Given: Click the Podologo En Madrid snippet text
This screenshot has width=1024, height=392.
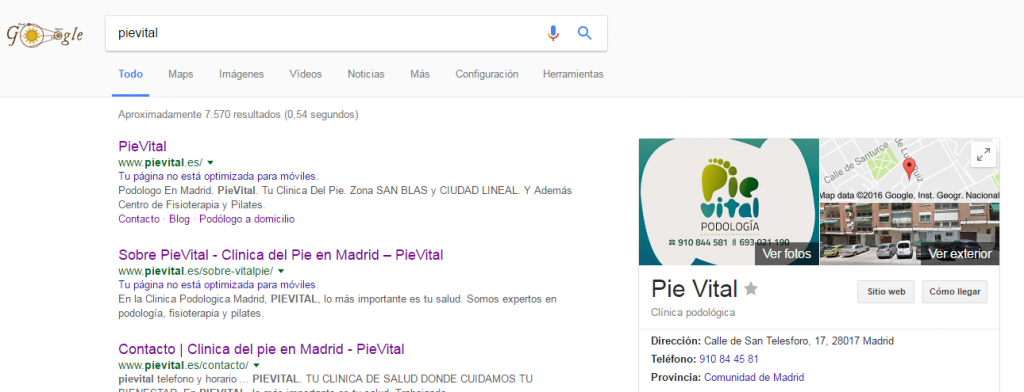Looking at the screenshot, I should point(345,197).
